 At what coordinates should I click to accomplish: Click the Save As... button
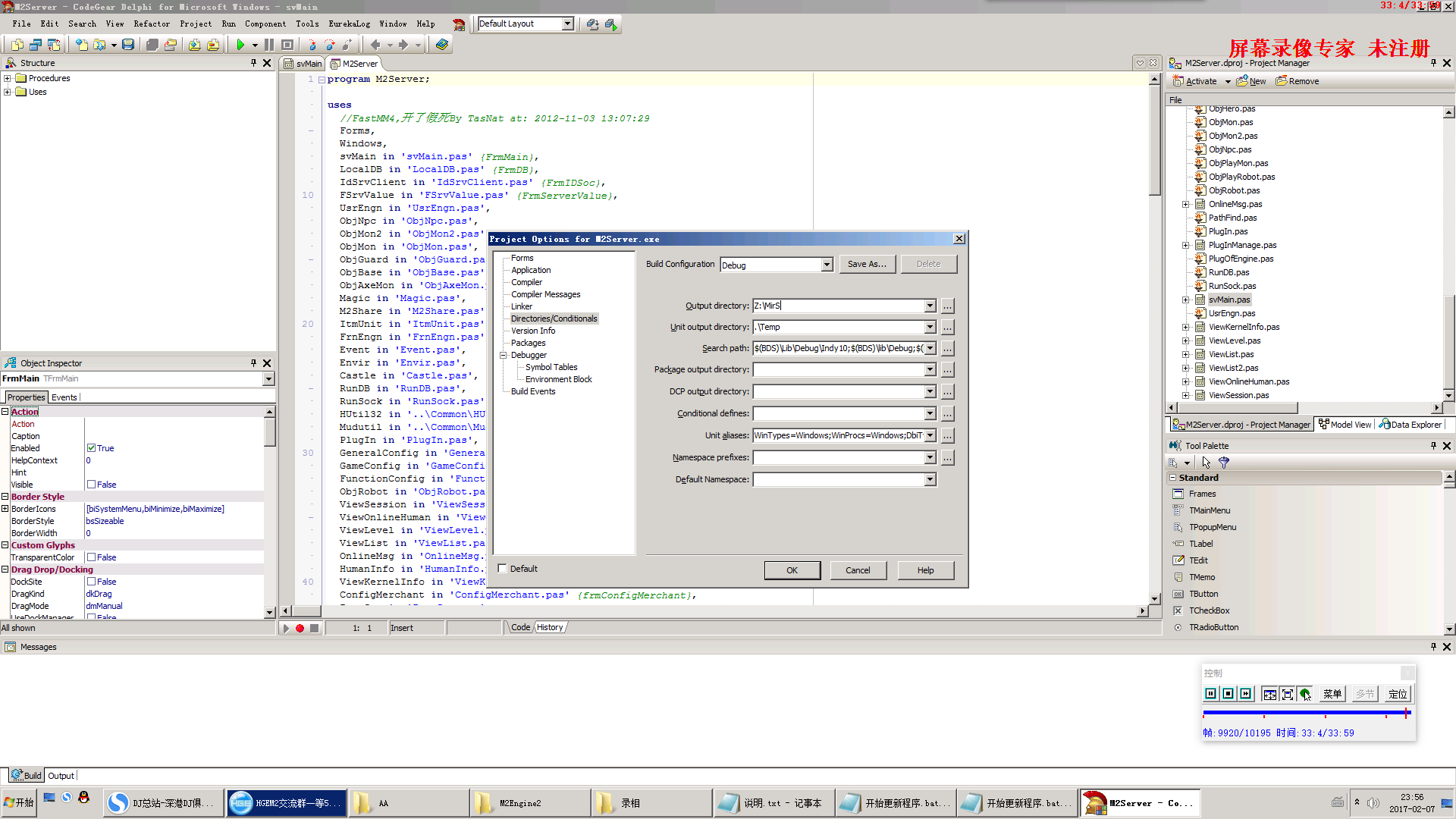click(867, 264)
